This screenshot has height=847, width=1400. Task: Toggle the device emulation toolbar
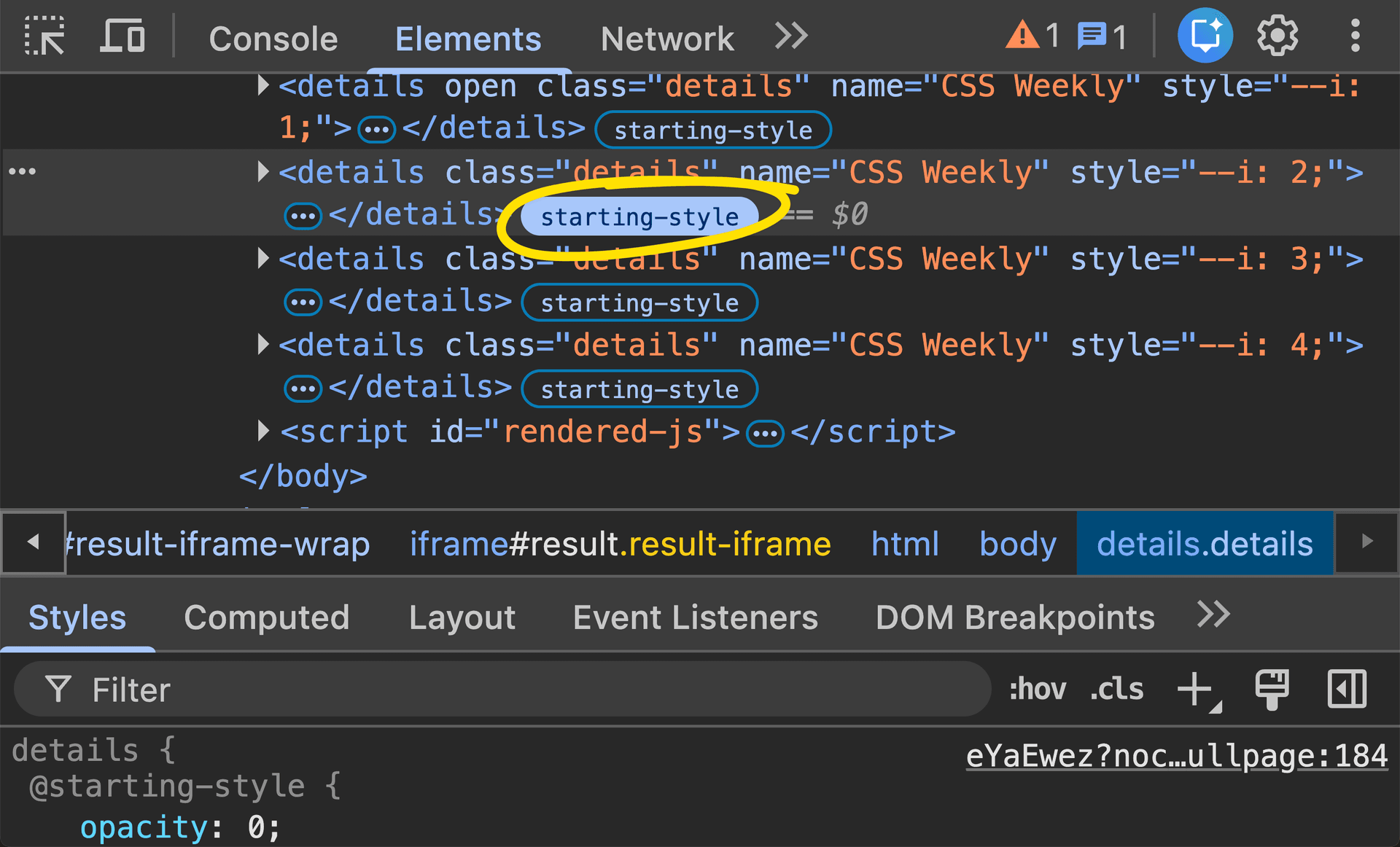coord(122,36)
